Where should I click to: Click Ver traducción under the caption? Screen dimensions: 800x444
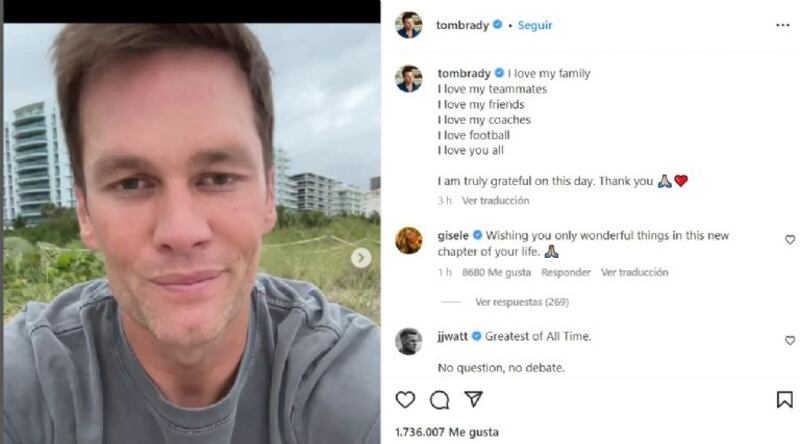click(x=495, y=200)
